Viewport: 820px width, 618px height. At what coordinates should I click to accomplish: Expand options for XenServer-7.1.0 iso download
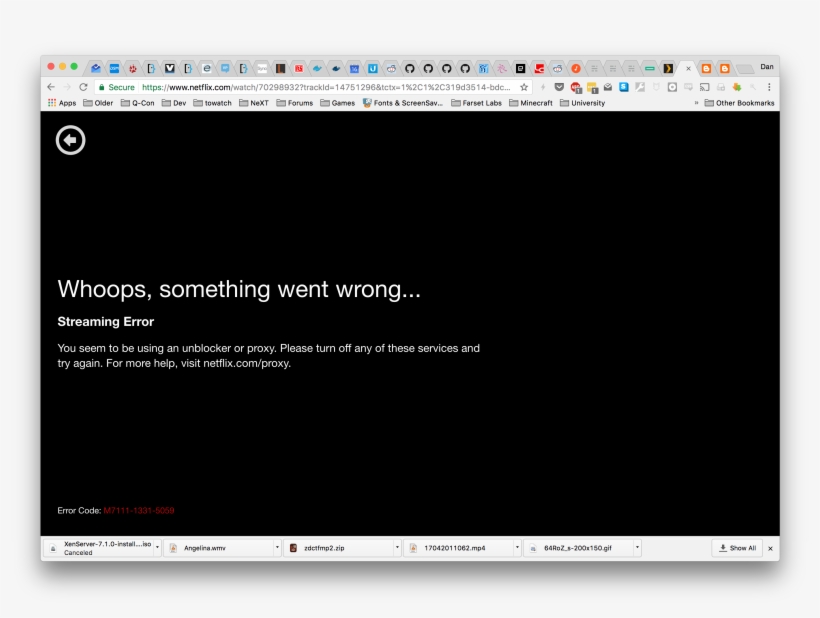click(157, 547)
